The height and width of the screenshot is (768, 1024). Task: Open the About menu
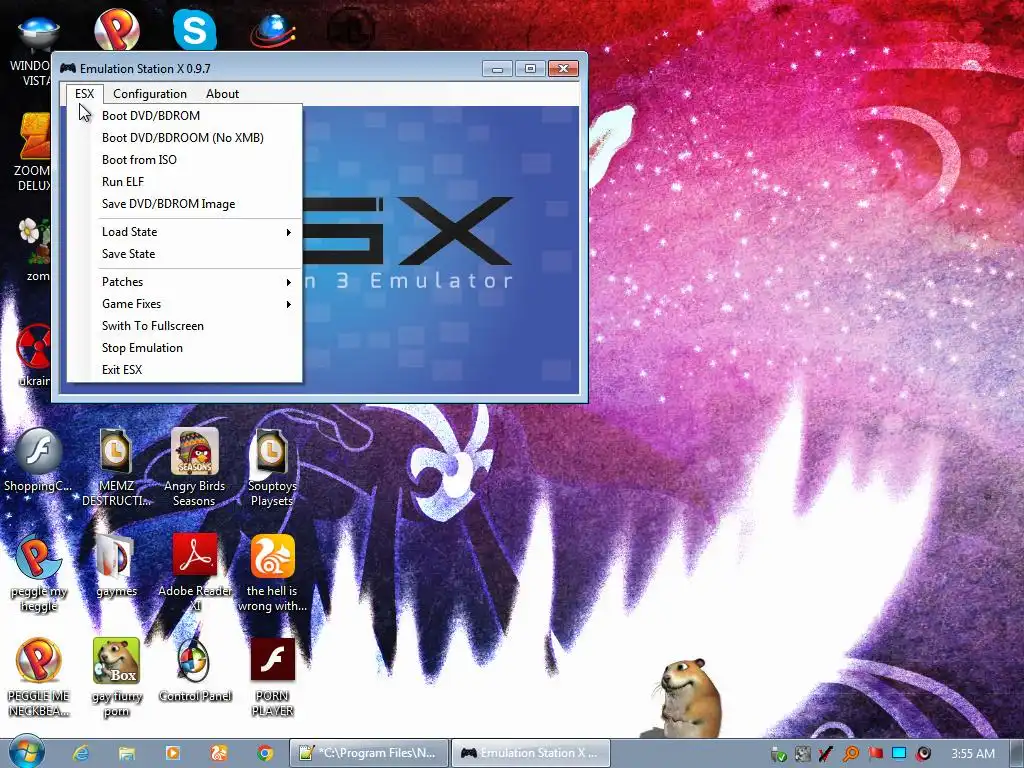click(x=222, y=93)
